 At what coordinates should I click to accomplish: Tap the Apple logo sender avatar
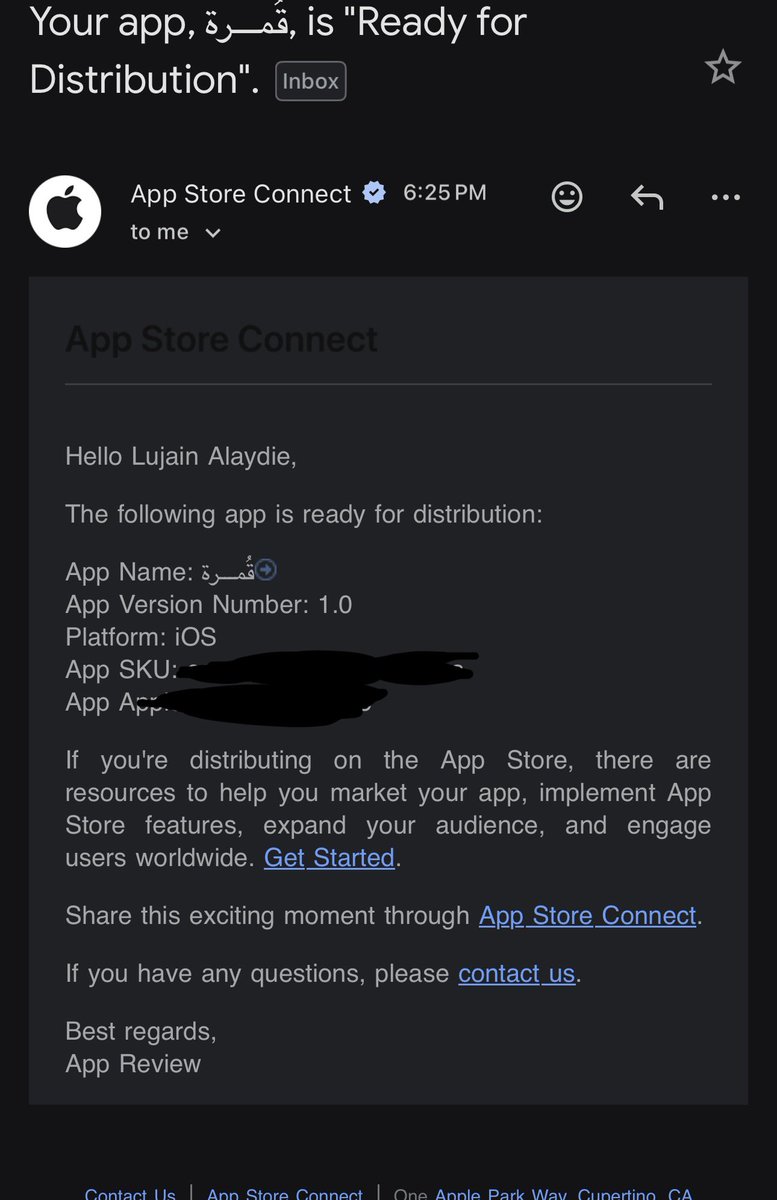pos(65,212)
